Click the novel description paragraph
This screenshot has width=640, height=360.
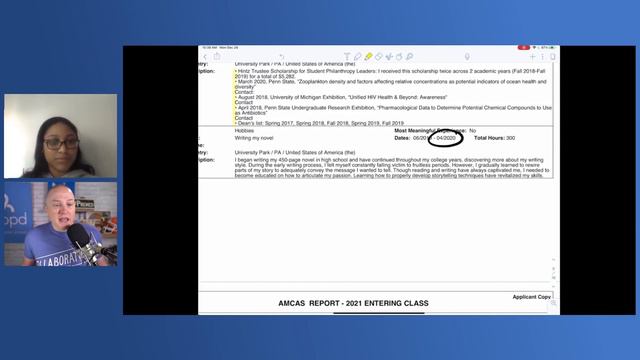(393, 167)
